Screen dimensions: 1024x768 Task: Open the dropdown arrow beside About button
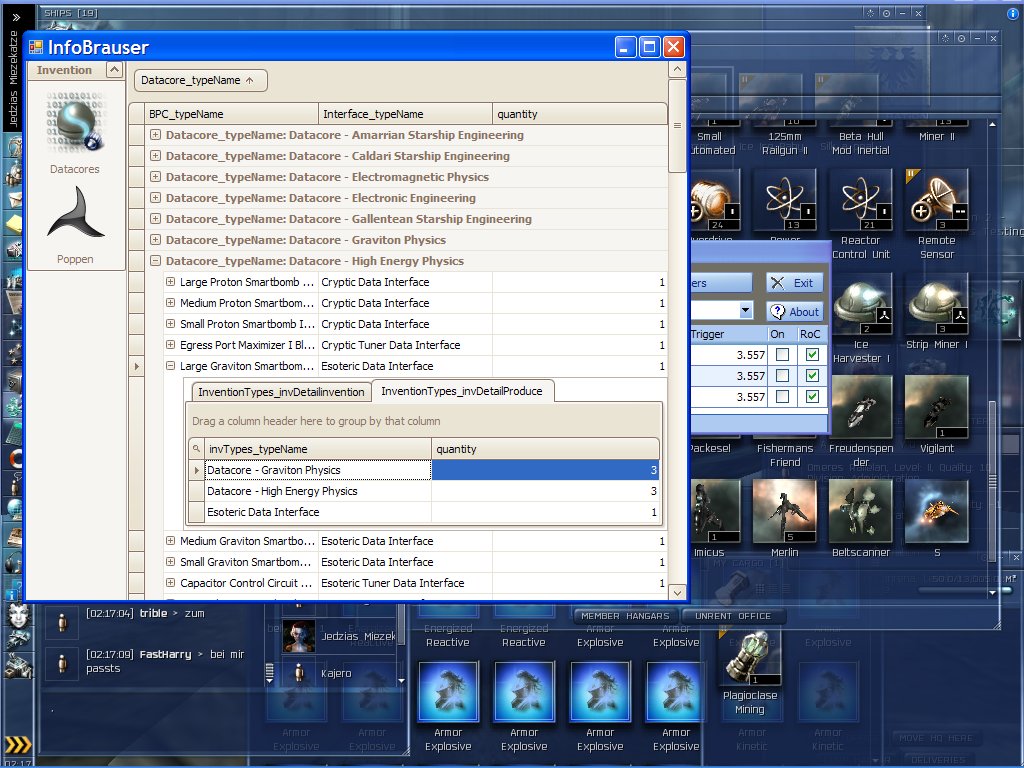746,310
